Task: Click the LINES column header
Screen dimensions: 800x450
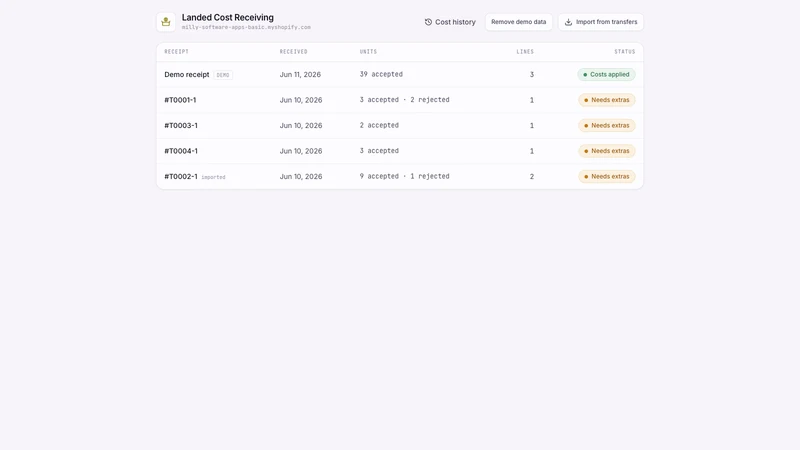Action: point(525,52)
